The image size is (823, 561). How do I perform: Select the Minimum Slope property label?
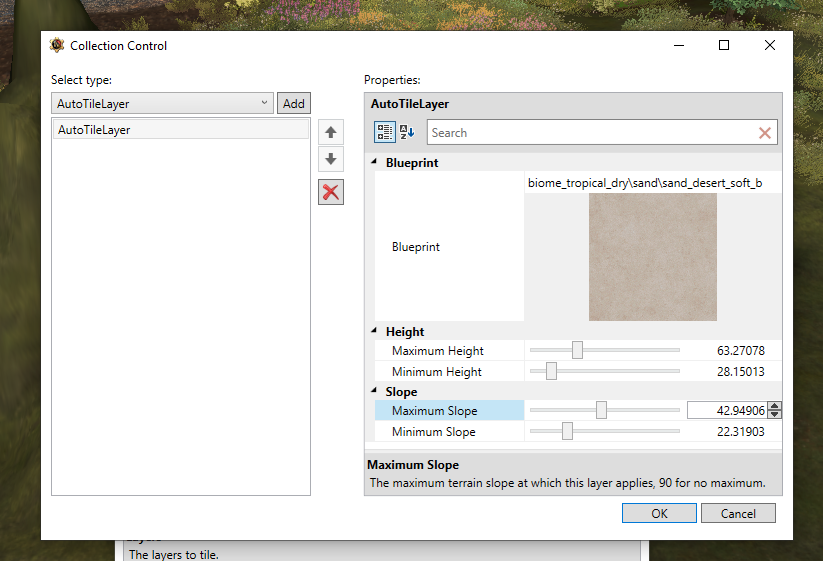434,432
